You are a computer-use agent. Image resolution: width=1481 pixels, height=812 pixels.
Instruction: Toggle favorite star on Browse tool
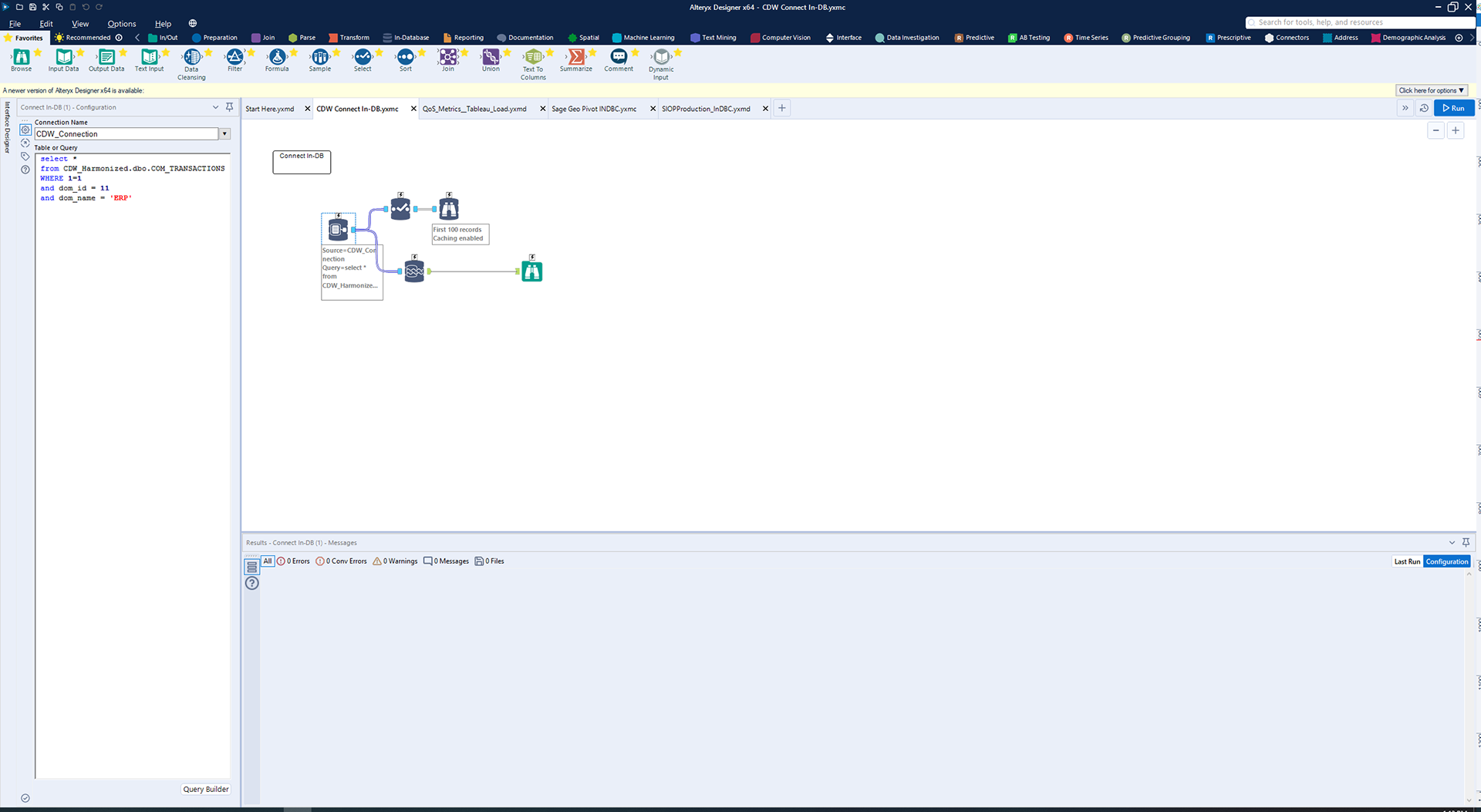[x=38, y=52]
